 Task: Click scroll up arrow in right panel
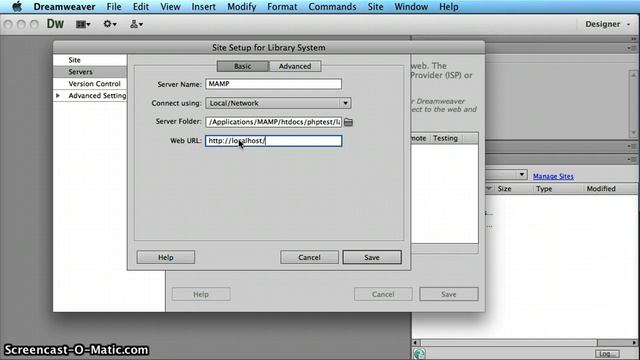(x=633, y=75)
